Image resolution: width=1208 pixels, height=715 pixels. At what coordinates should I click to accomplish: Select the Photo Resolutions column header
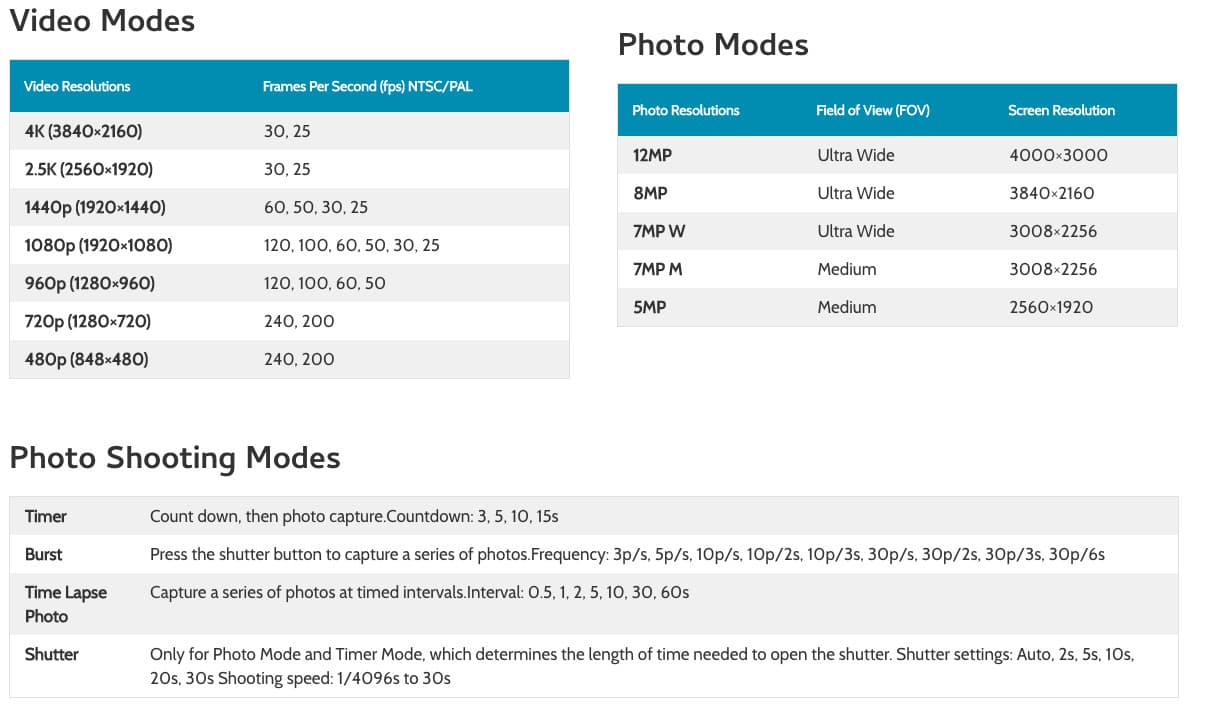point(686,110)
